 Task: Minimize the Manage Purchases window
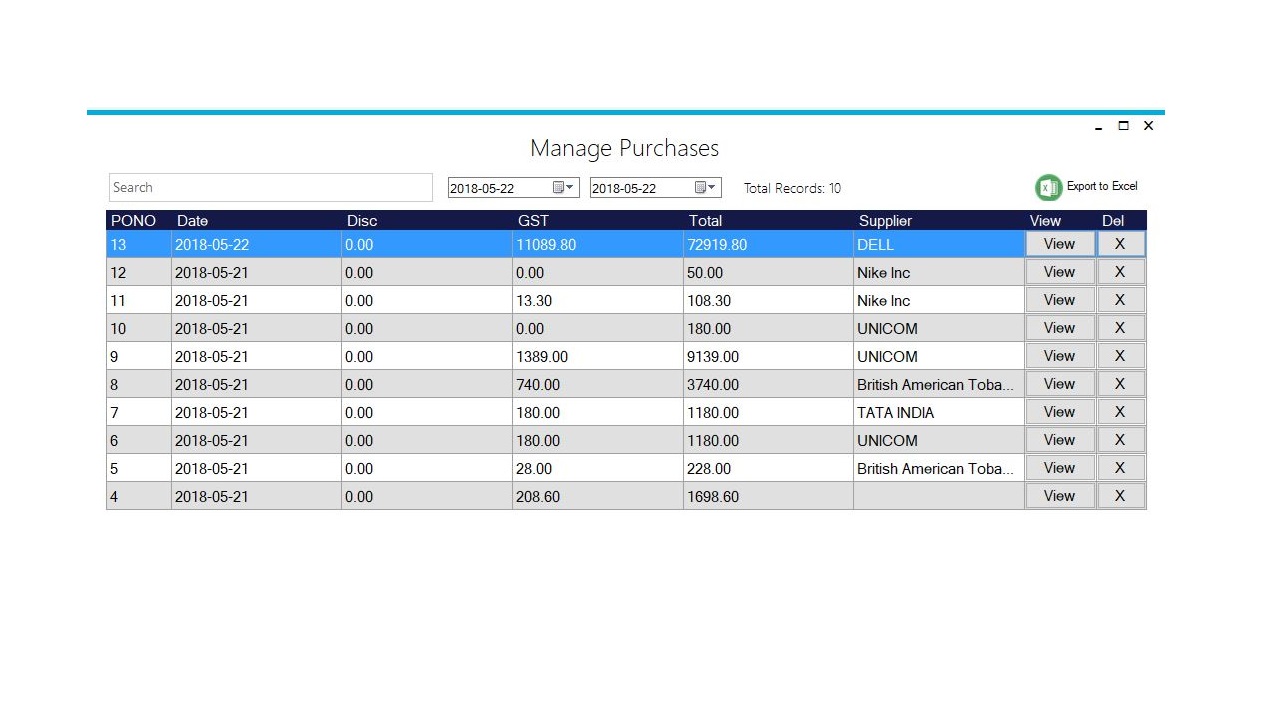[x=1097, y=125]
